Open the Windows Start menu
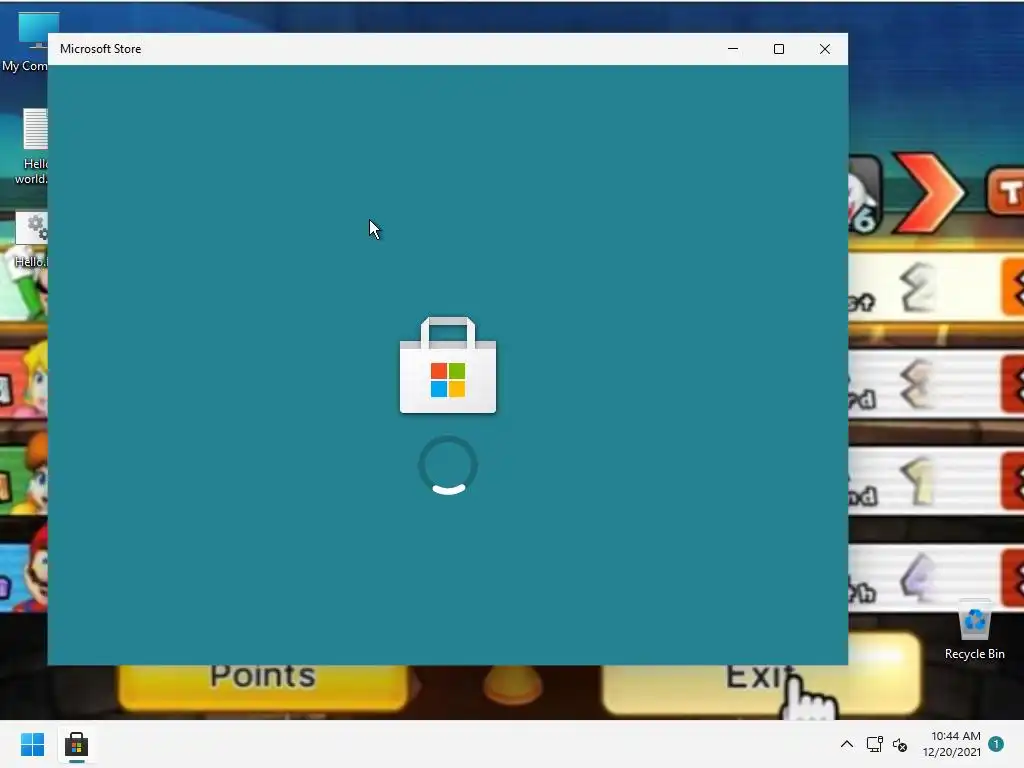The image size is (1024, 768). point(32,744)
